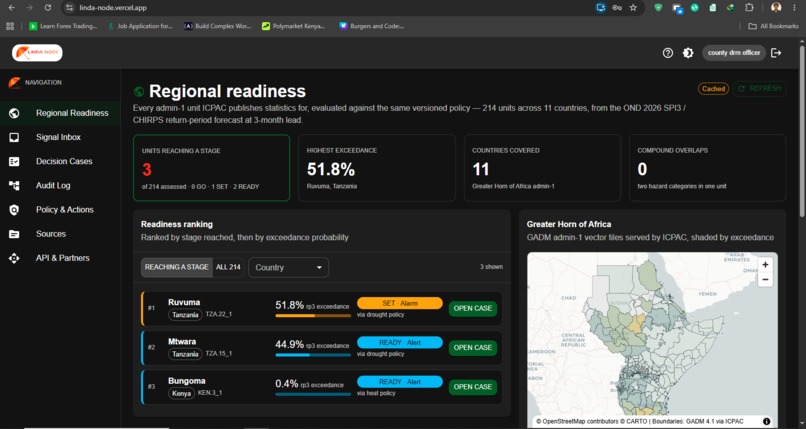This screenshot has height=429, width=806.
Task: Click the Policy & Actions shield icon
Action: coord(14,210)
